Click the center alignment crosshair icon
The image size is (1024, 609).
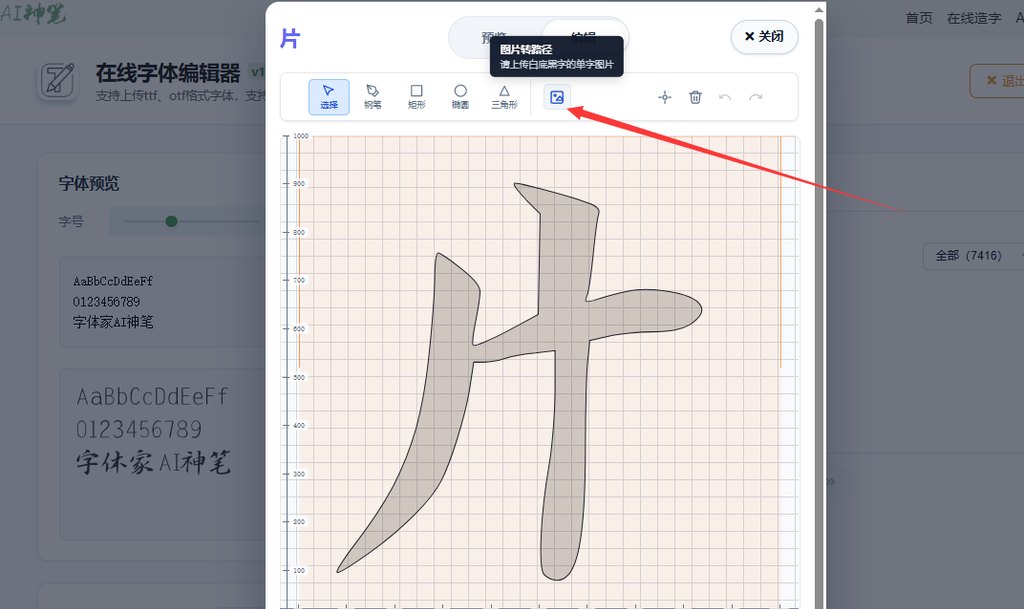664,97
